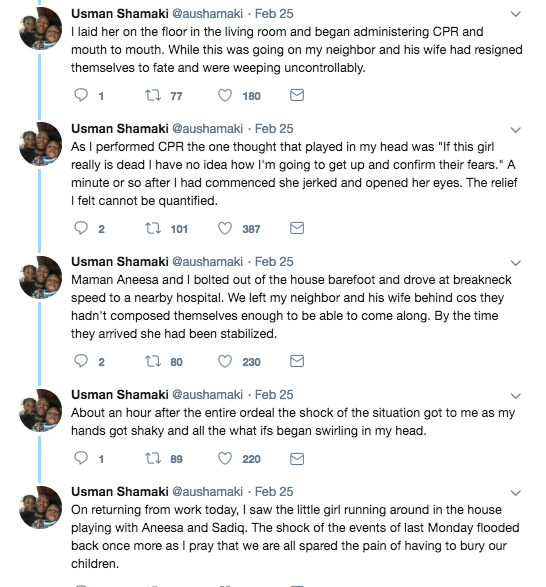Reply to the CPR and mouth to mouth tweet
Viewport: 546px width, 587px height.
tap(81, 95)
